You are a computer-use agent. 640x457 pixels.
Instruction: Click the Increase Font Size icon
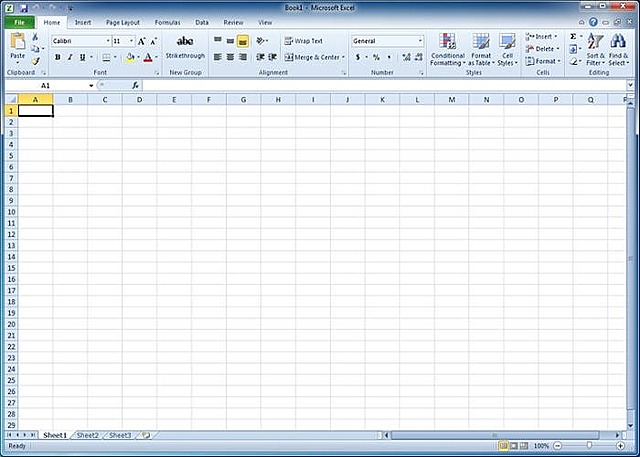coord(142,41)
